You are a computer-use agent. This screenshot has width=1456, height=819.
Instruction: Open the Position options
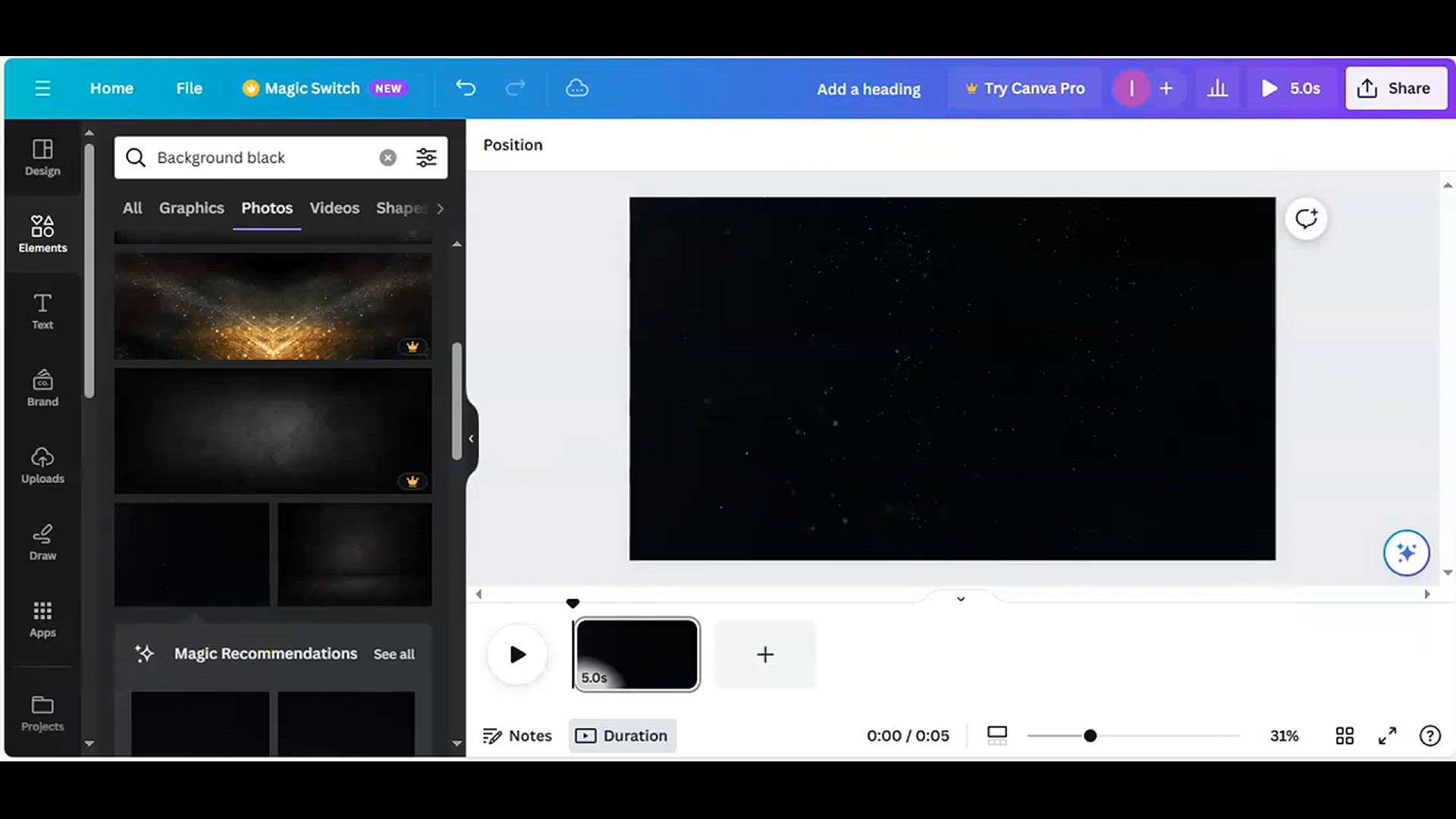coord(513,145)
